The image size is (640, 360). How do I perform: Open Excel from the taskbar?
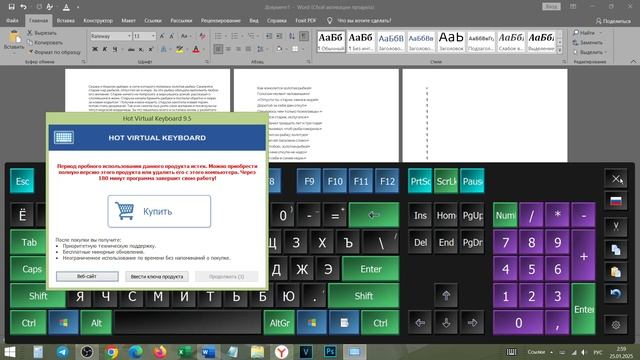click(184, 352)
